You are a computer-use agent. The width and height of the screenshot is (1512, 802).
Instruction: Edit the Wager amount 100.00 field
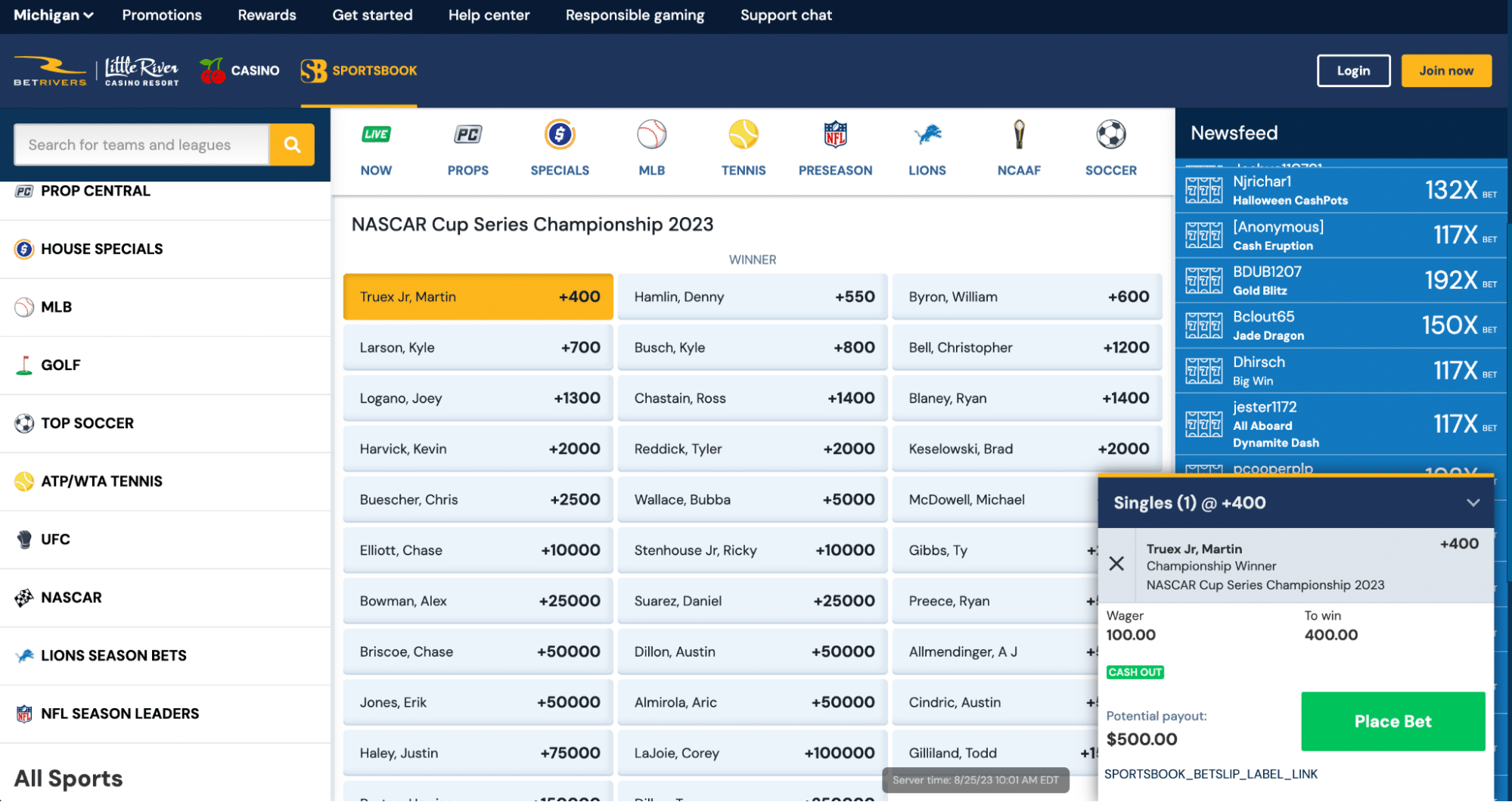coord(1131,635)
